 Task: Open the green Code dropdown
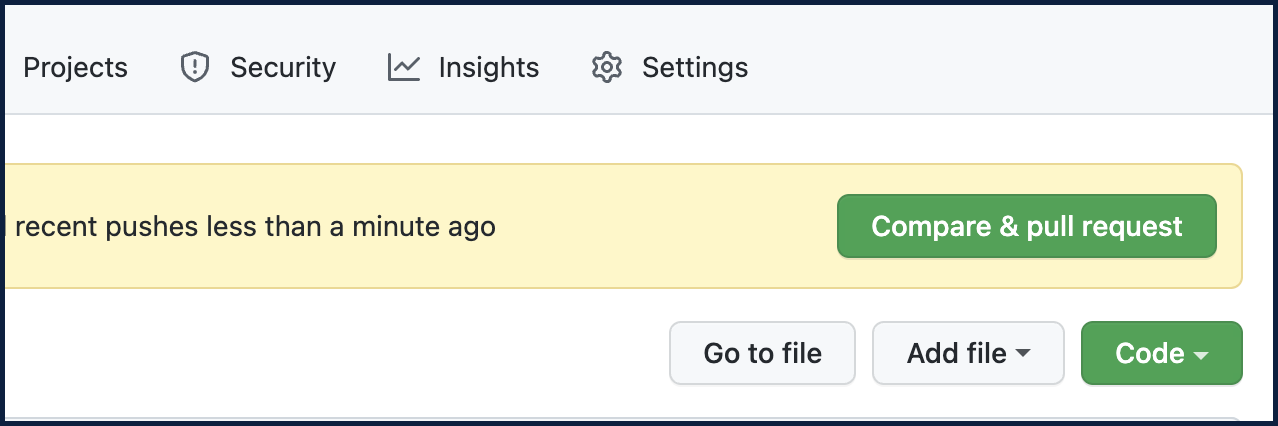click(1162, 353)
